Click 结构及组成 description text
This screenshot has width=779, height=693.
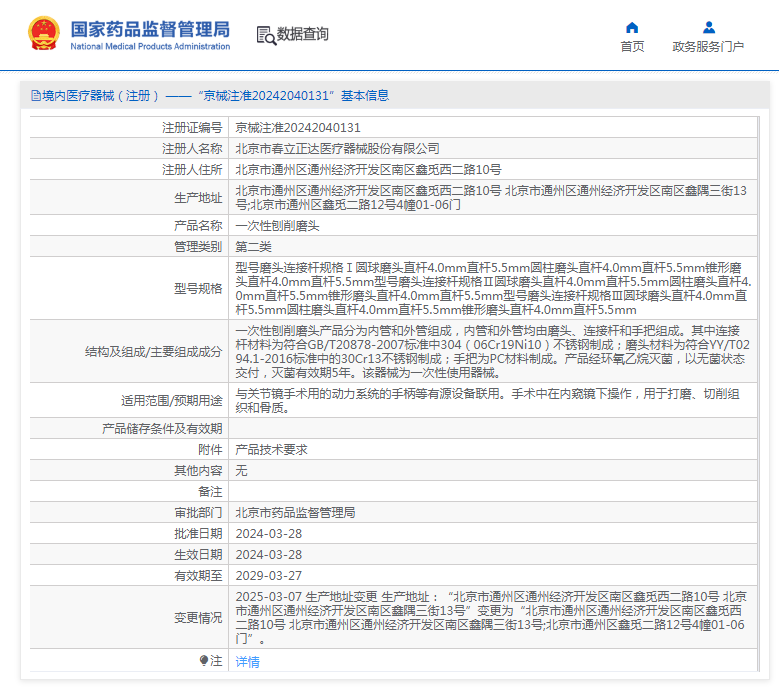(492, 352)
